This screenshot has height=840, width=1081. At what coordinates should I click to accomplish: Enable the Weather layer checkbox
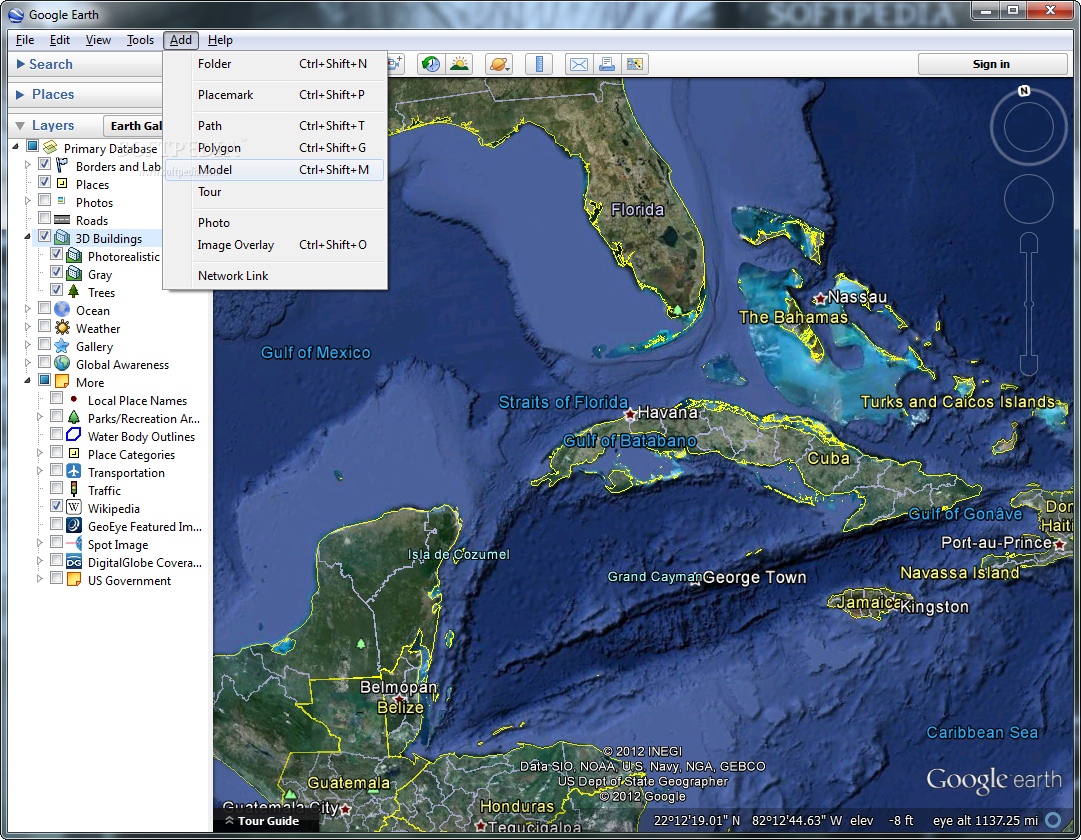44,326
